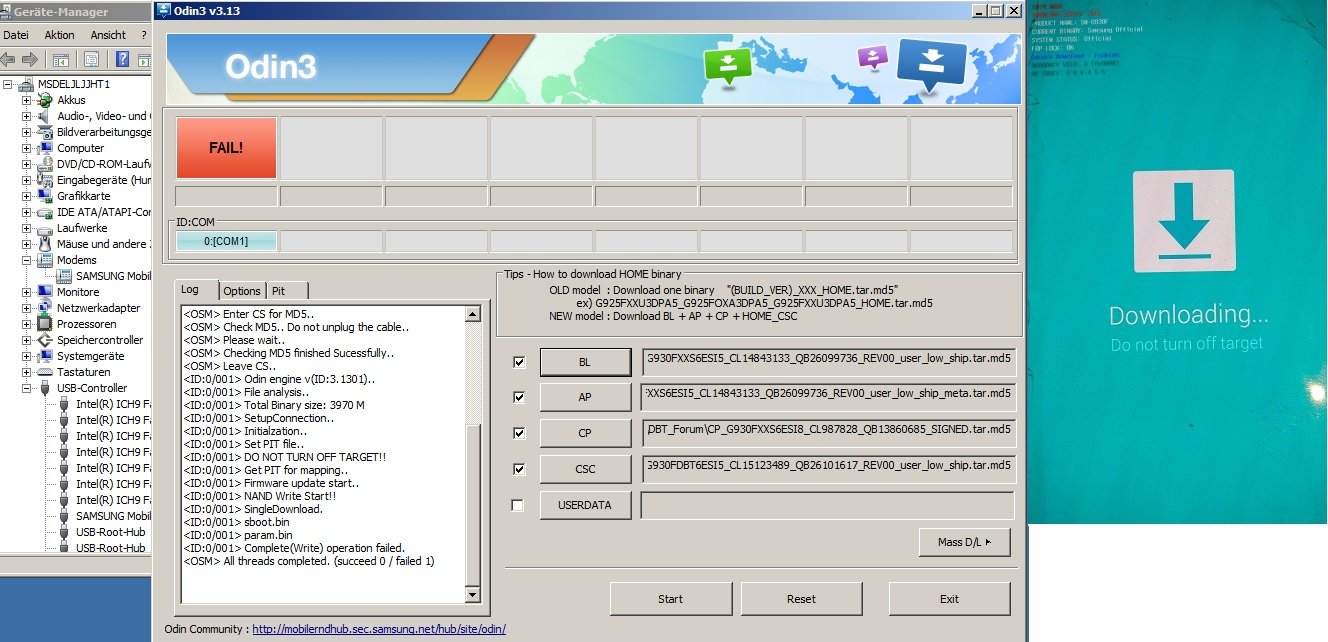Select the USB-Controller plug icon

pyautogui.click(x=45, y=388)
